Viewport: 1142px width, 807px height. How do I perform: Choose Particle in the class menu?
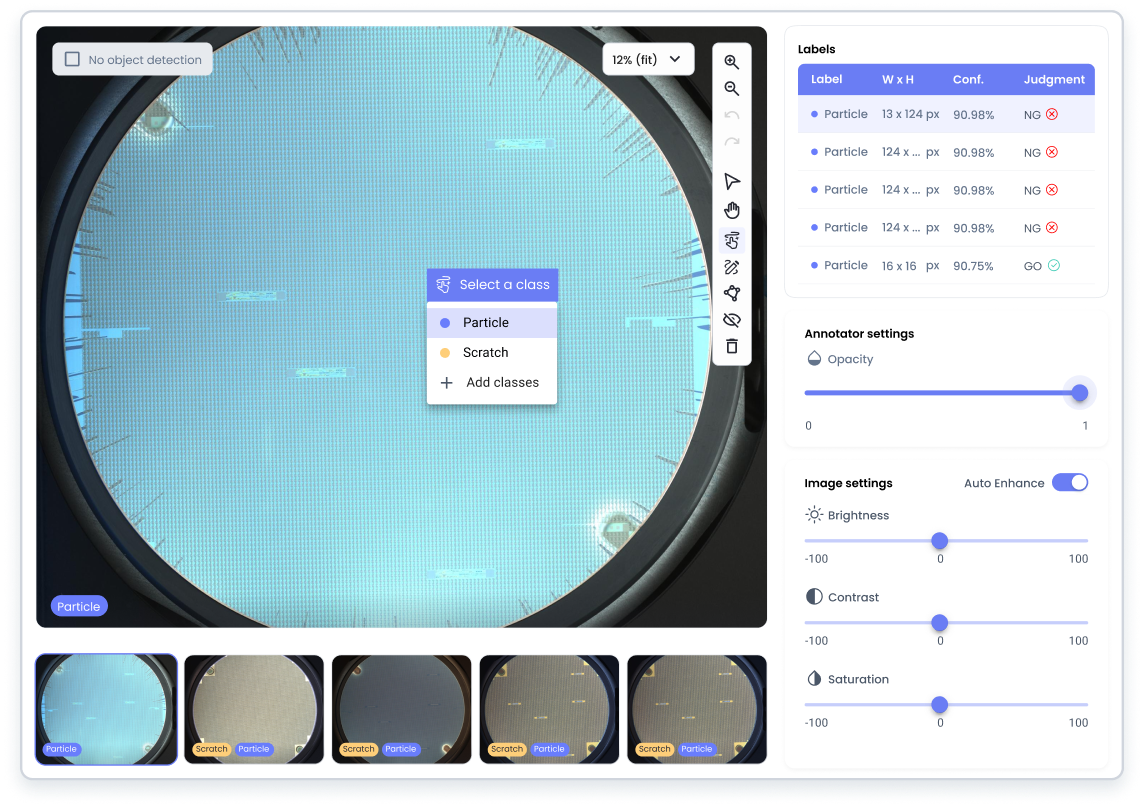click(x=486, y=323)
